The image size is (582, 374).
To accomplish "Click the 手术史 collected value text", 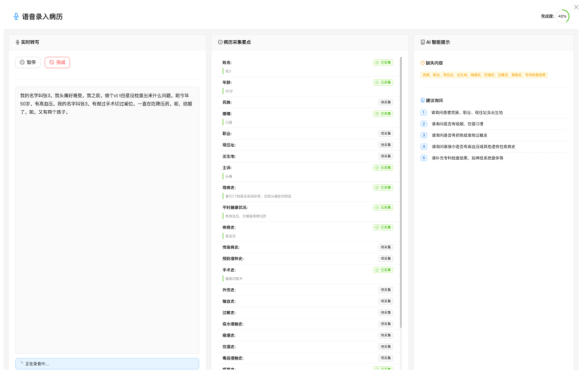I will click(x=234, y=279).
